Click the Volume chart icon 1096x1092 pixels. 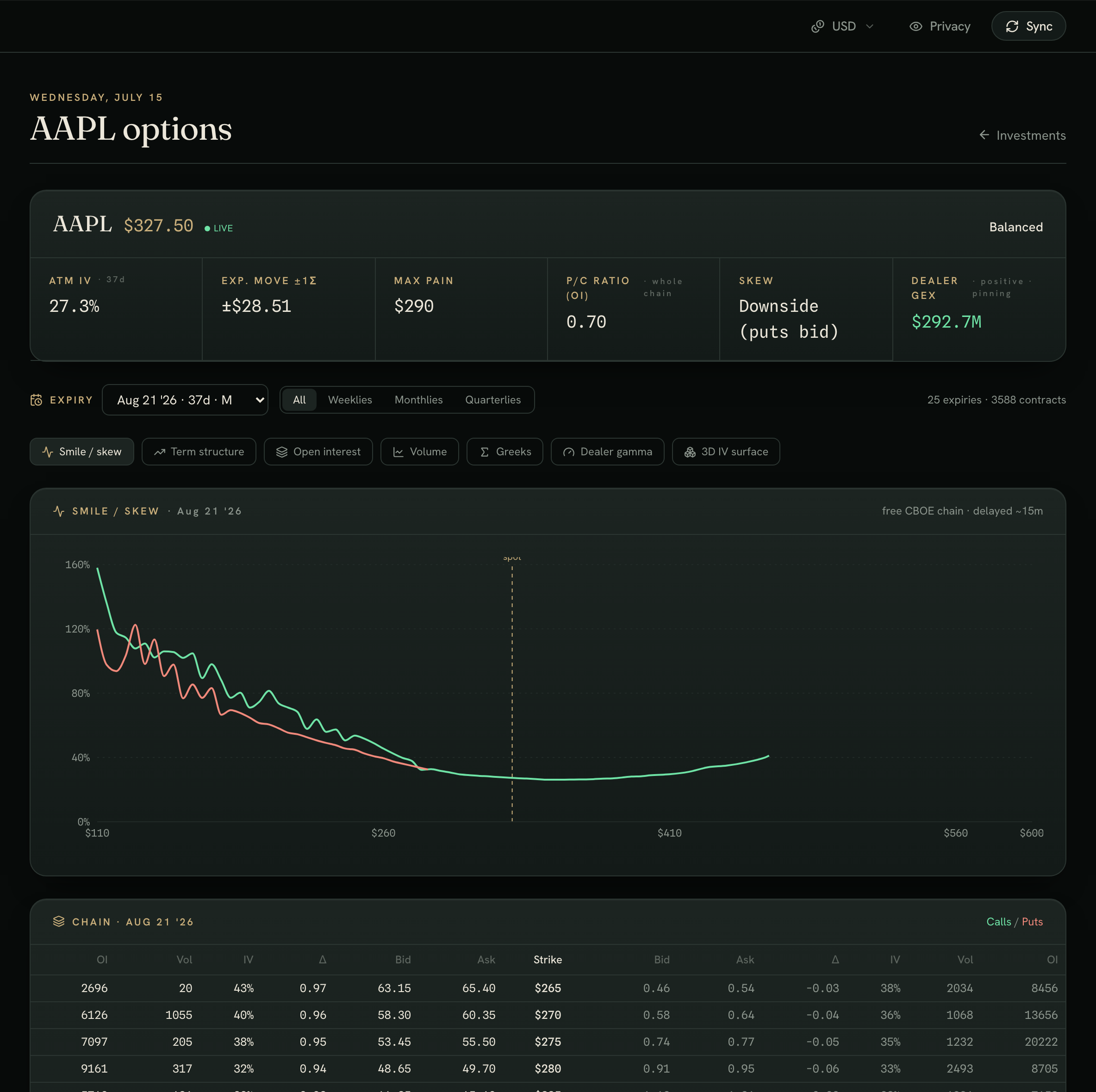[398, 452]
